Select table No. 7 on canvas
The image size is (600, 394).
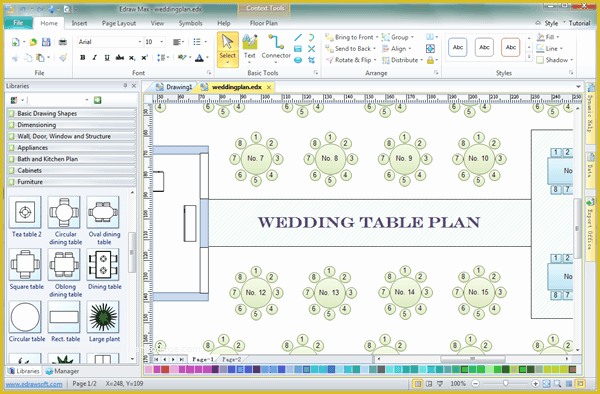(256, 158)
